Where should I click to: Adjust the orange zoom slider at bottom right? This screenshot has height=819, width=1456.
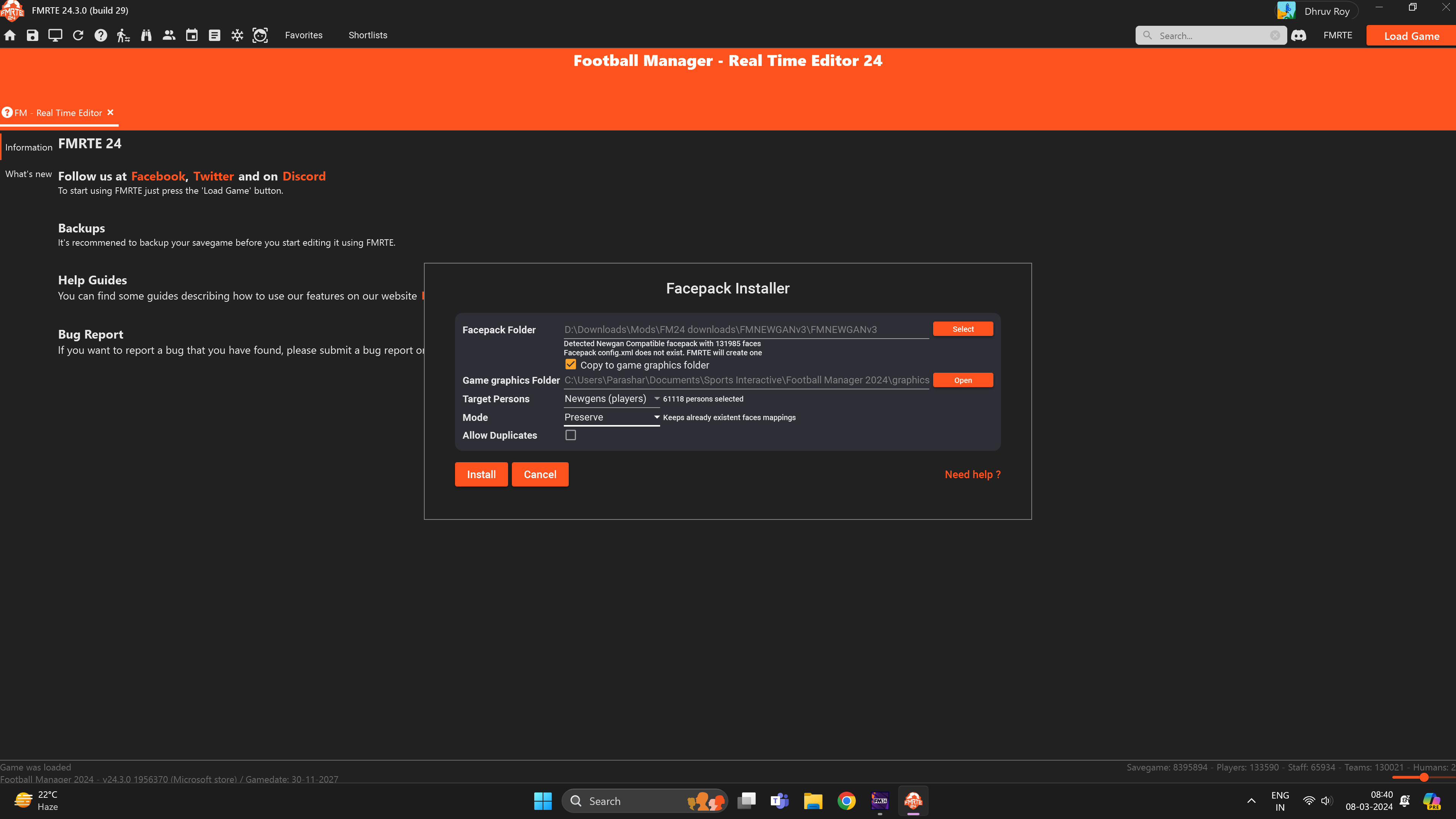1424,777
